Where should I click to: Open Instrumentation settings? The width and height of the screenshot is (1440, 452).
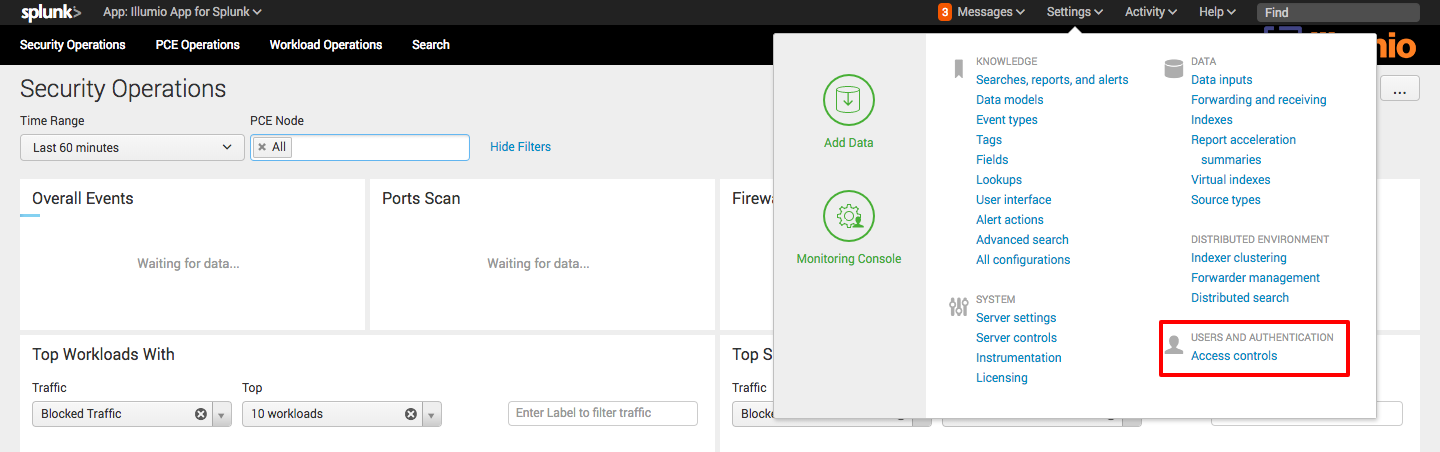[x=1019, y=358]
